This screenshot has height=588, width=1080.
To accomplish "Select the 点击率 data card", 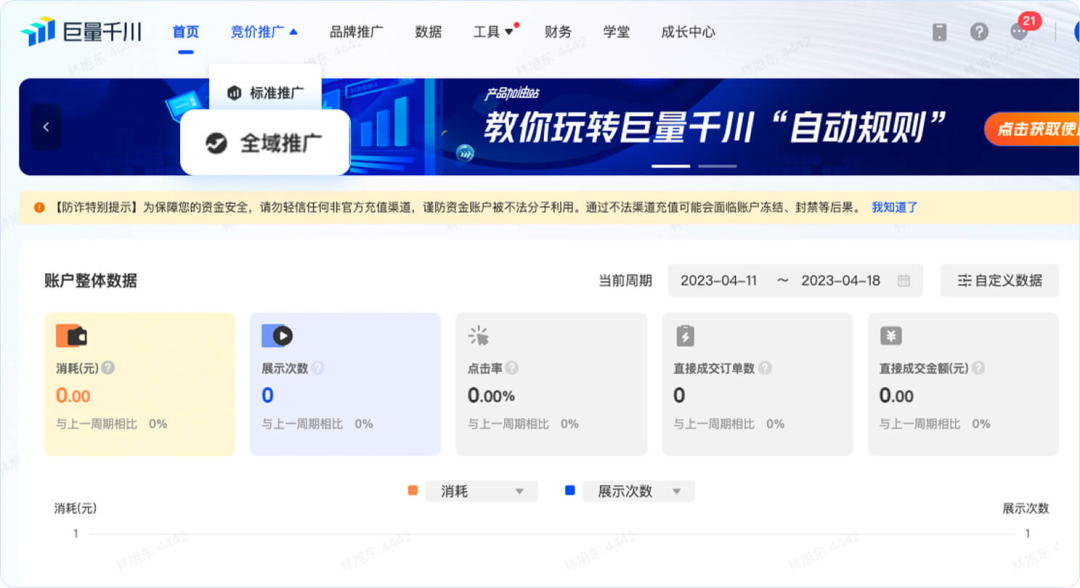I will click(551, 384).
